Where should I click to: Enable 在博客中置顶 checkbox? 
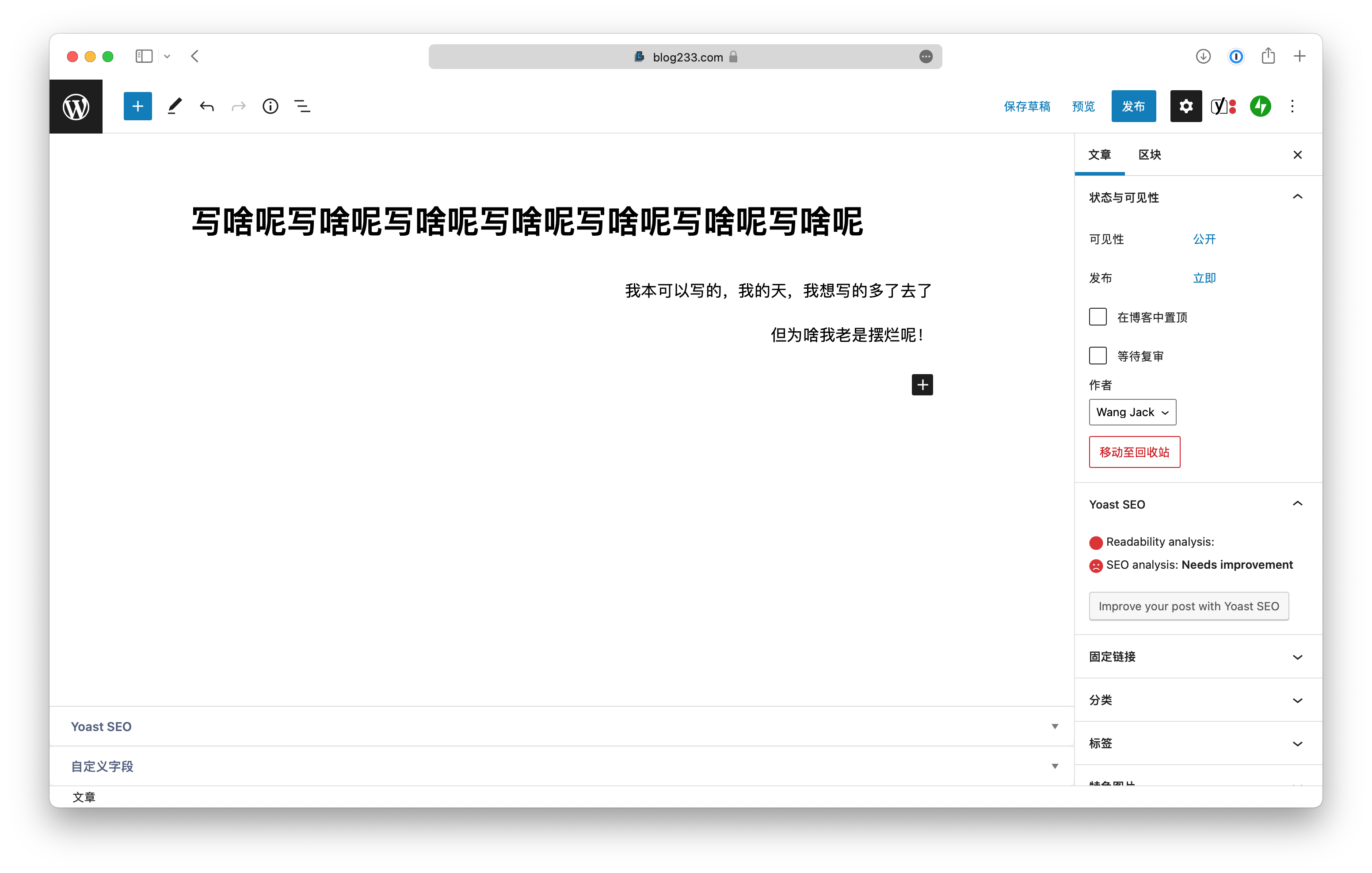[x=1098, y=317]
